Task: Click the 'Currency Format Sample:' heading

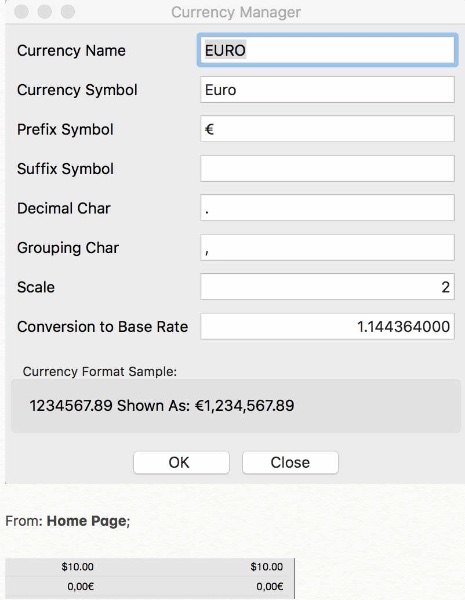Action: click(100, 372)
